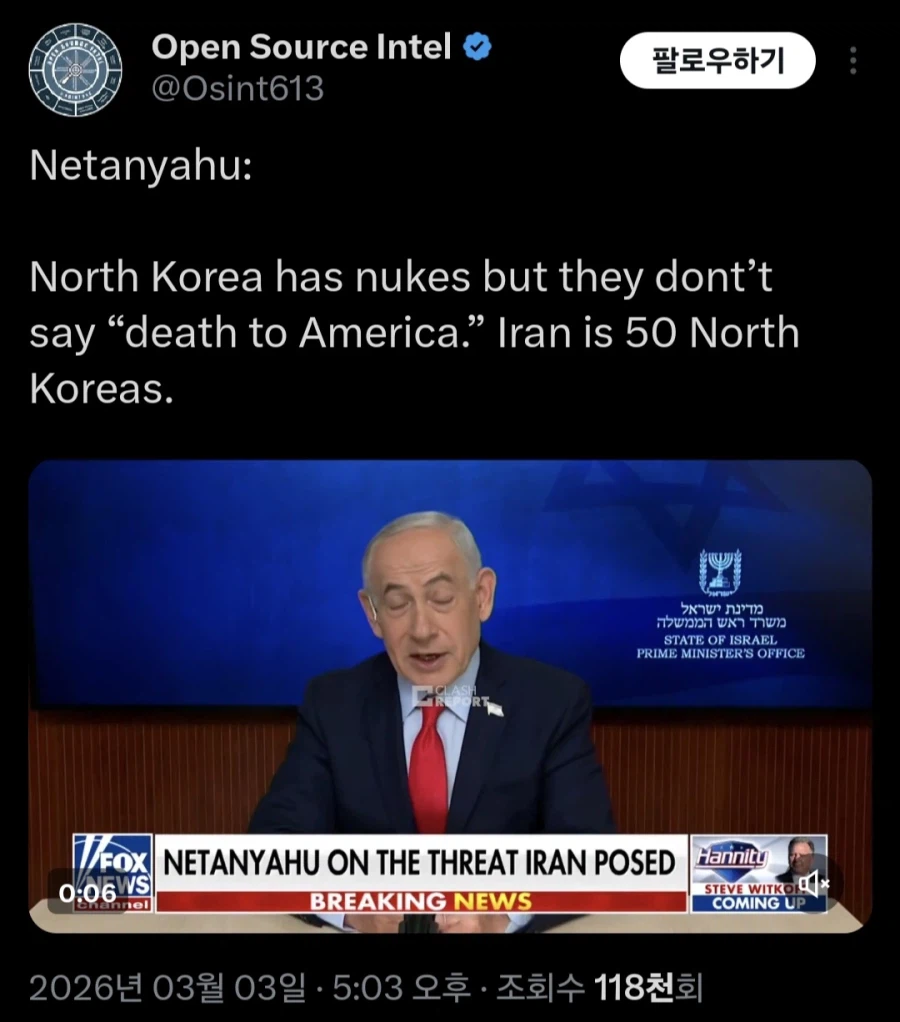Click the State of Israel emblem
Image resolution: width=900 pixels, height=1022 pixels.
click(x=720, y=574)
